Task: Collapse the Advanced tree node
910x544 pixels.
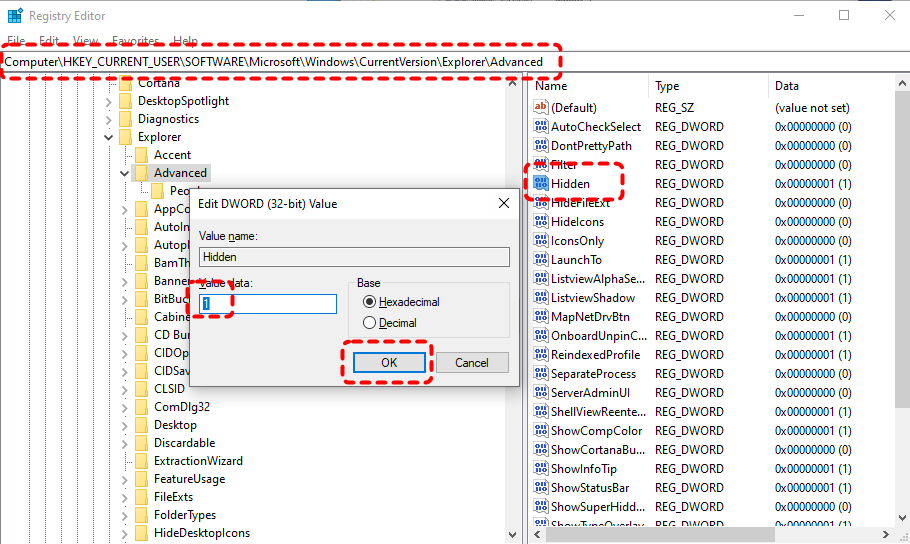Action: coord(125,173)
